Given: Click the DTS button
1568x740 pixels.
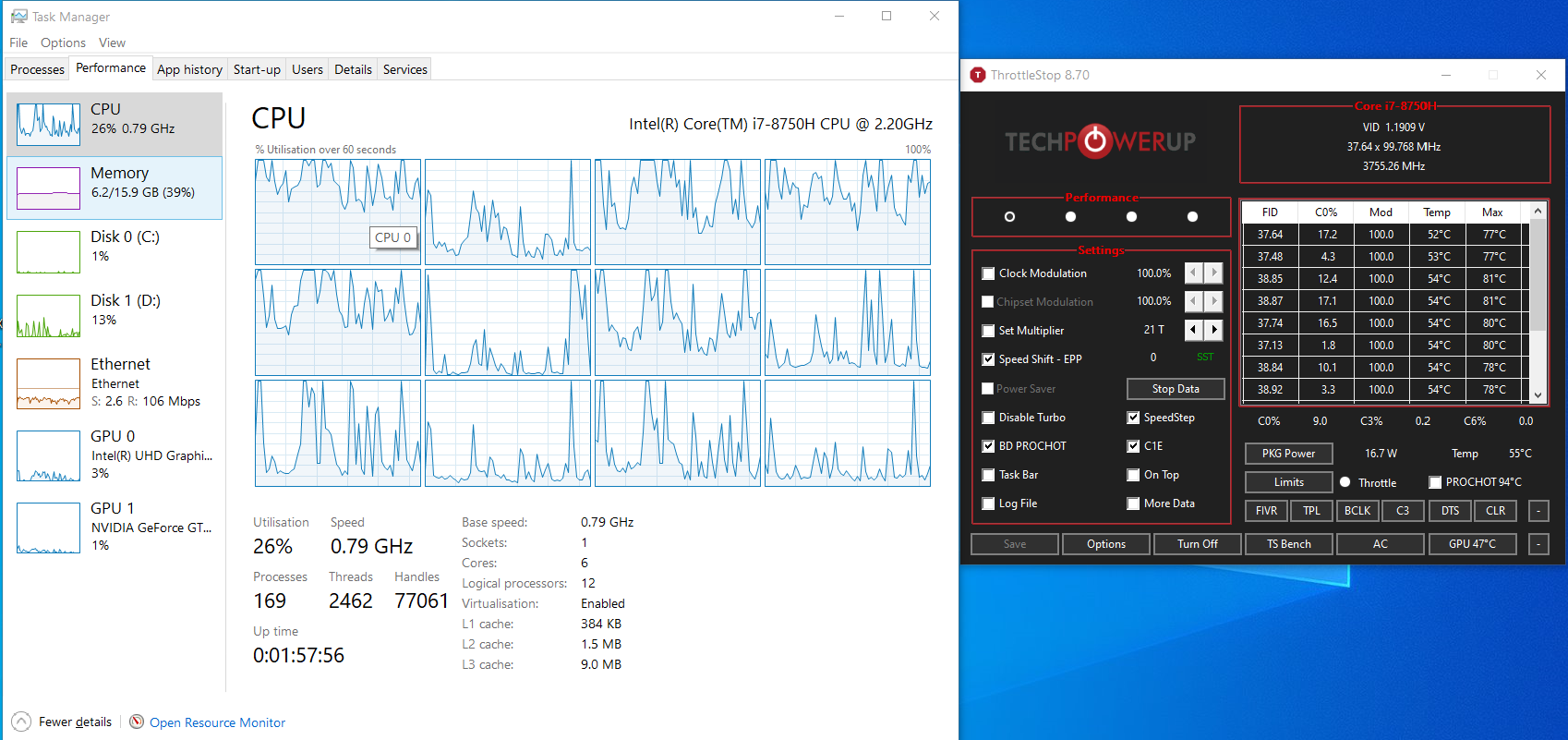Looking at the screenshot, I should tap(1450, 511).
